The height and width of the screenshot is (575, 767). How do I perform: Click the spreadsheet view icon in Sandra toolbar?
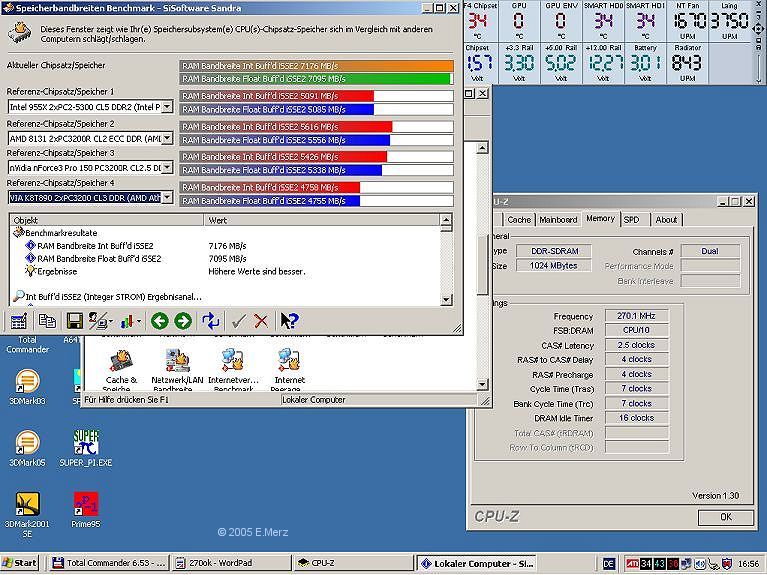[x=19, y=321]
